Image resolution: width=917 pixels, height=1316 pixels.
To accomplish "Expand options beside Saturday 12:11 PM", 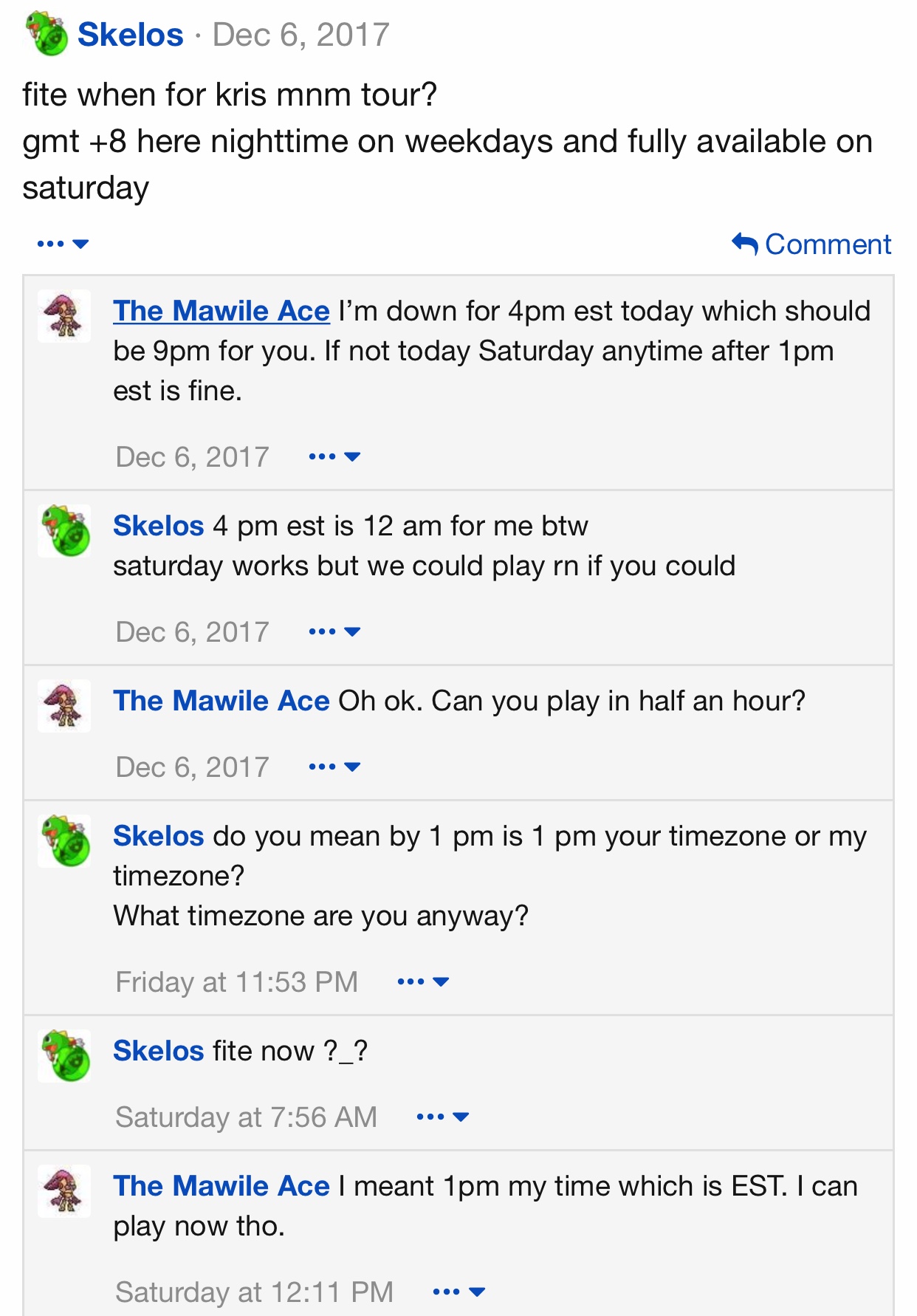I will coord(458,1292).
